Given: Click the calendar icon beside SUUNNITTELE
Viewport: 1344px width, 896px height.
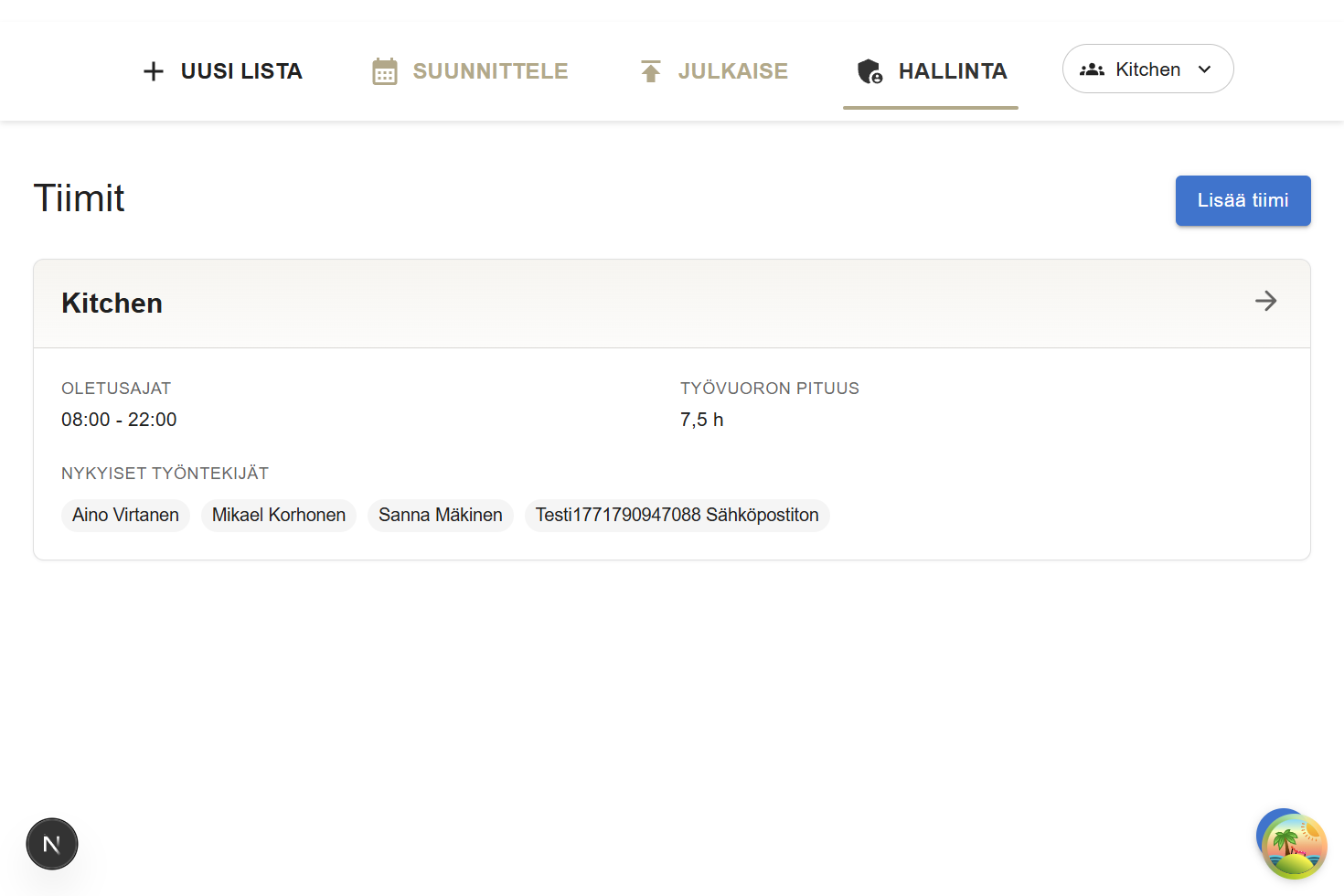Looking at the screenshot, I should (385, 71).
